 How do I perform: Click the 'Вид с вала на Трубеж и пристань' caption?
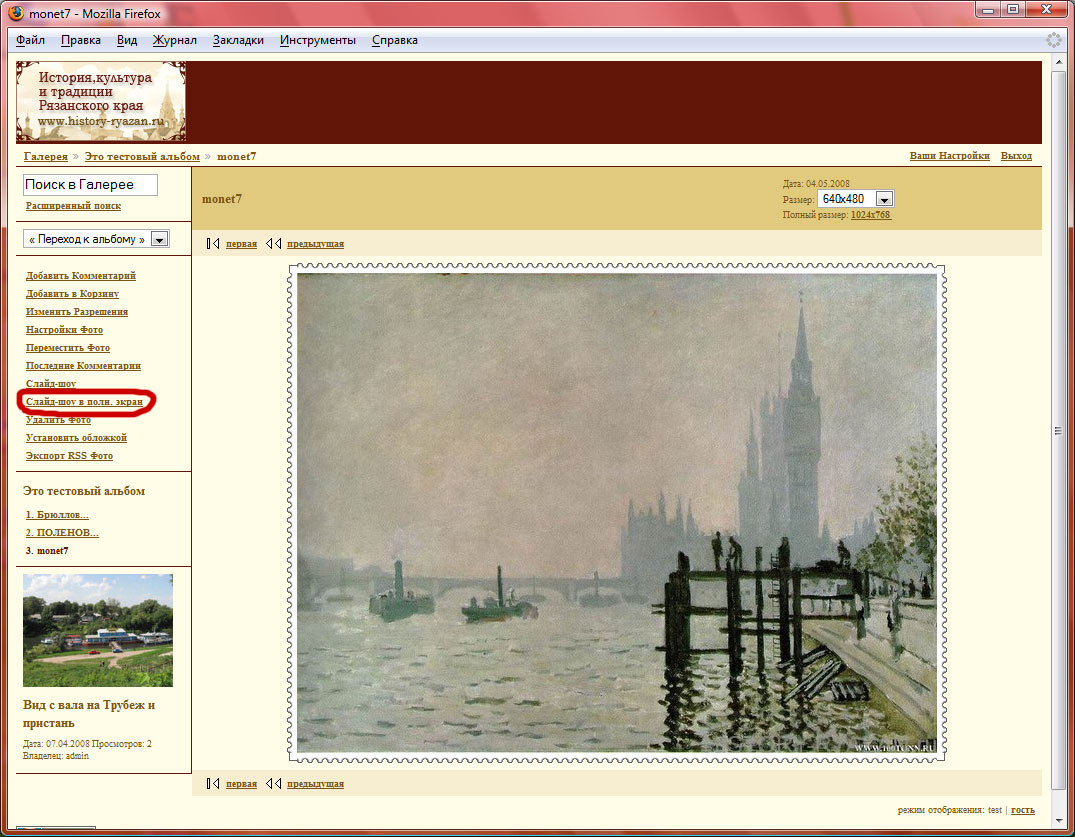(x=89, y=714)
